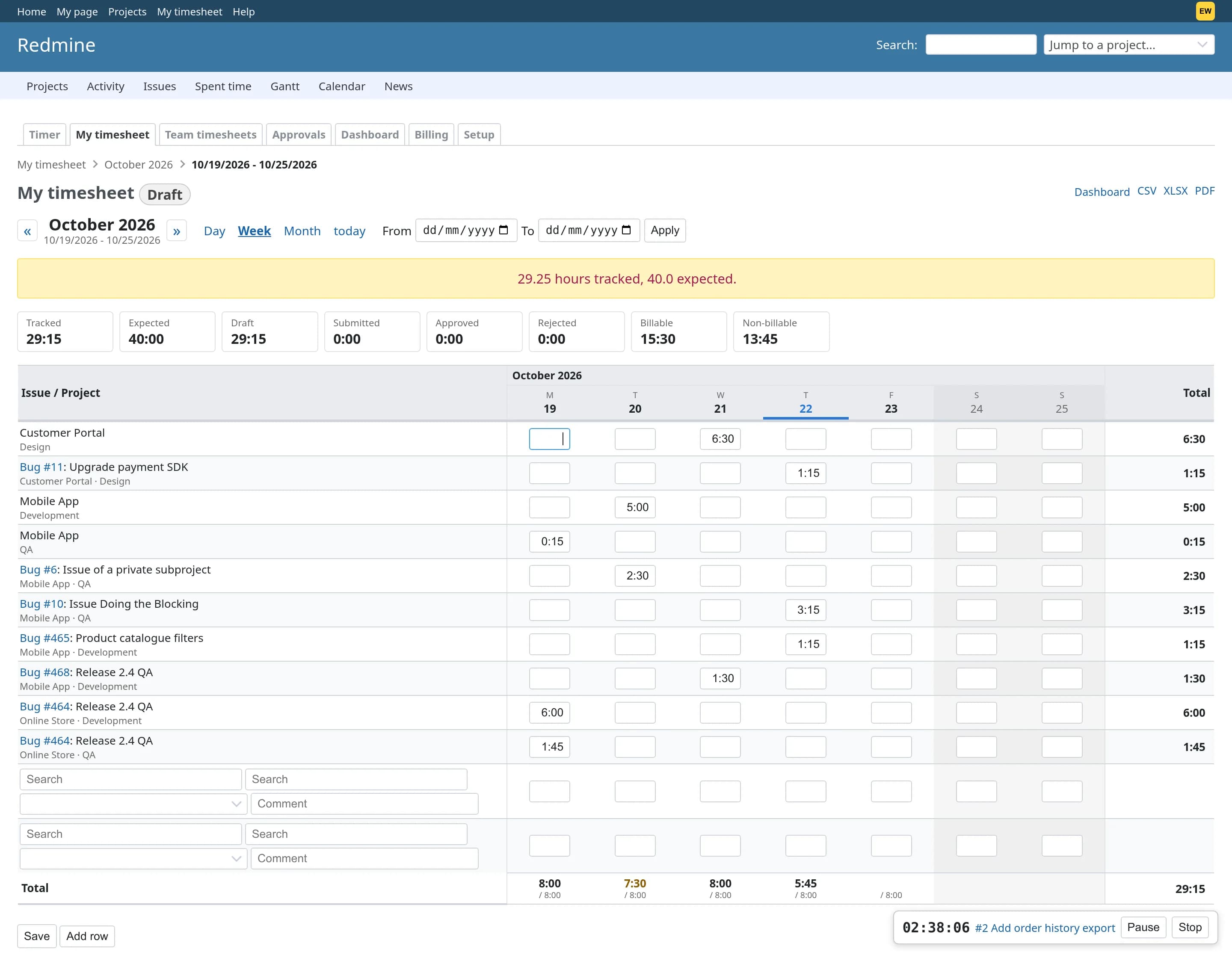The image size is (1232, 958).
Task: Go to the next week arrow
Action: pos(177,231)
